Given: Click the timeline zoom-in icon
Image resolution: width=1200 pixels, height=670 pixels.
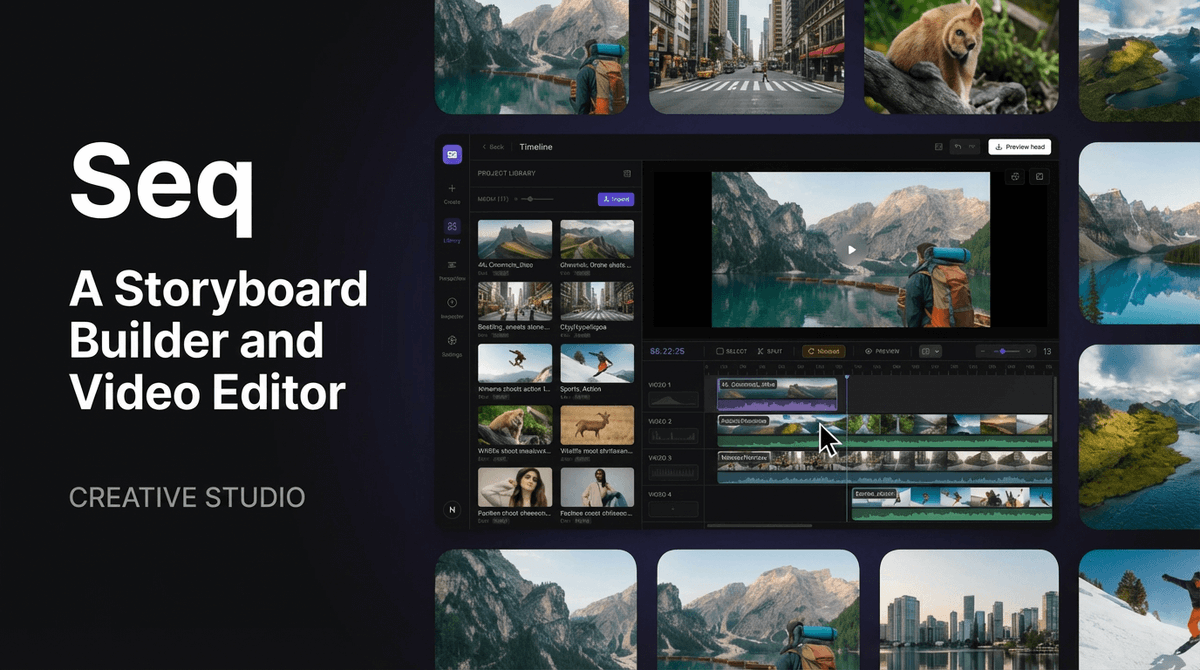Looking at the screenshot, I should [1028, 351].
